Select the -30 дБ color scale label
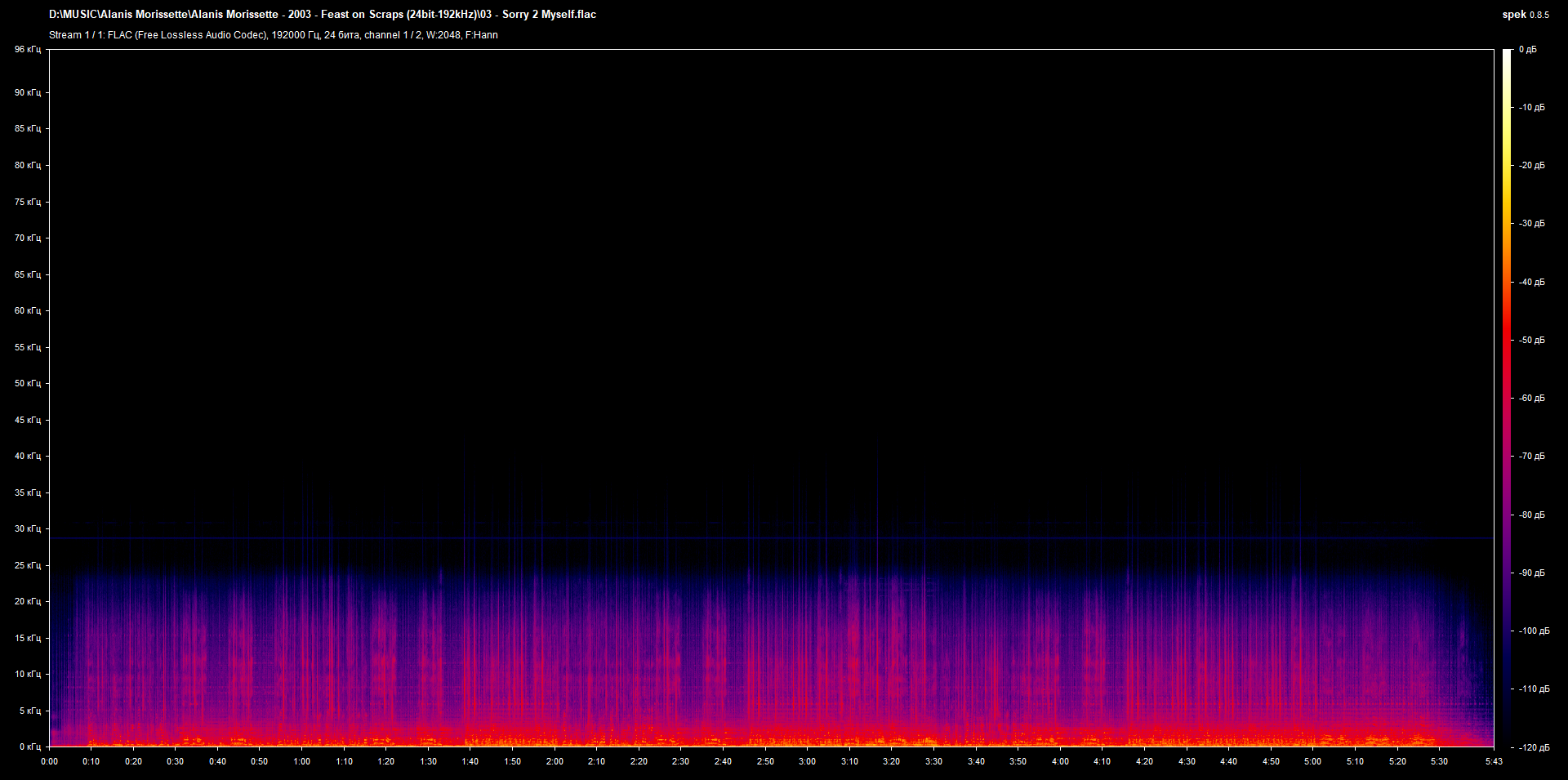This screenshot has width=1568, height=780. coord(1531,224)
